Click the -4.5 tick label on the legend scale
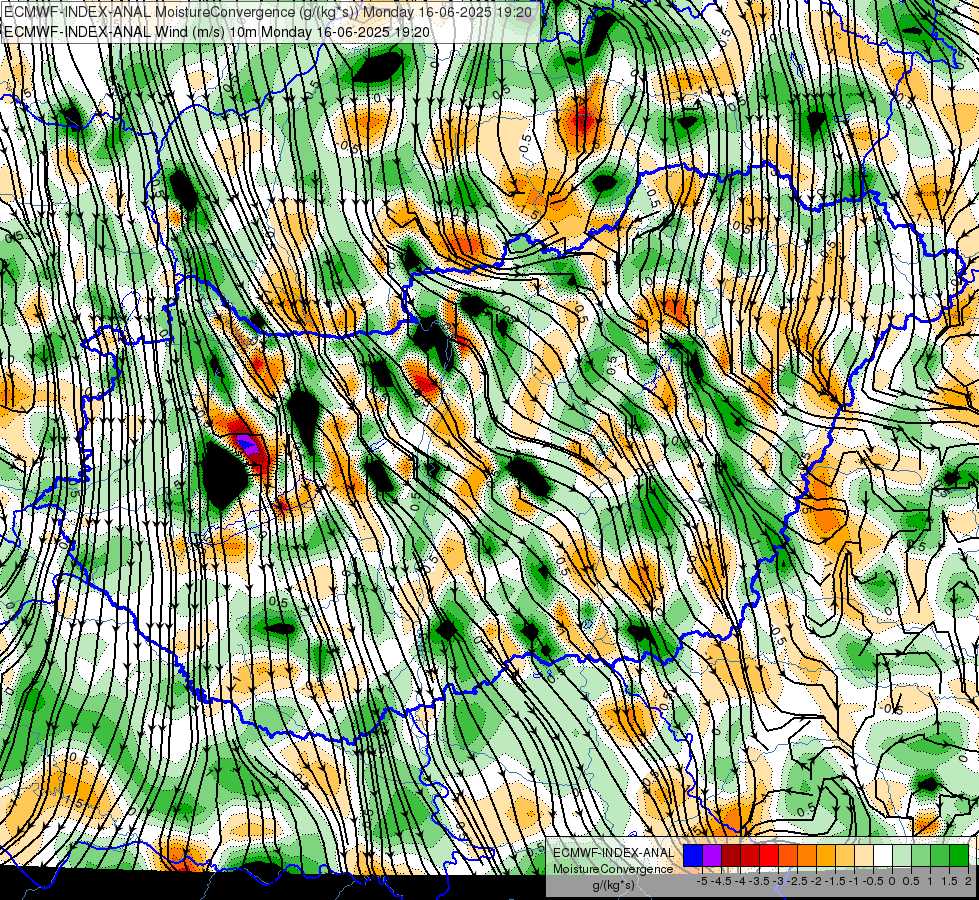Viewport: 979px width, 900px height. tap(722, 881)
